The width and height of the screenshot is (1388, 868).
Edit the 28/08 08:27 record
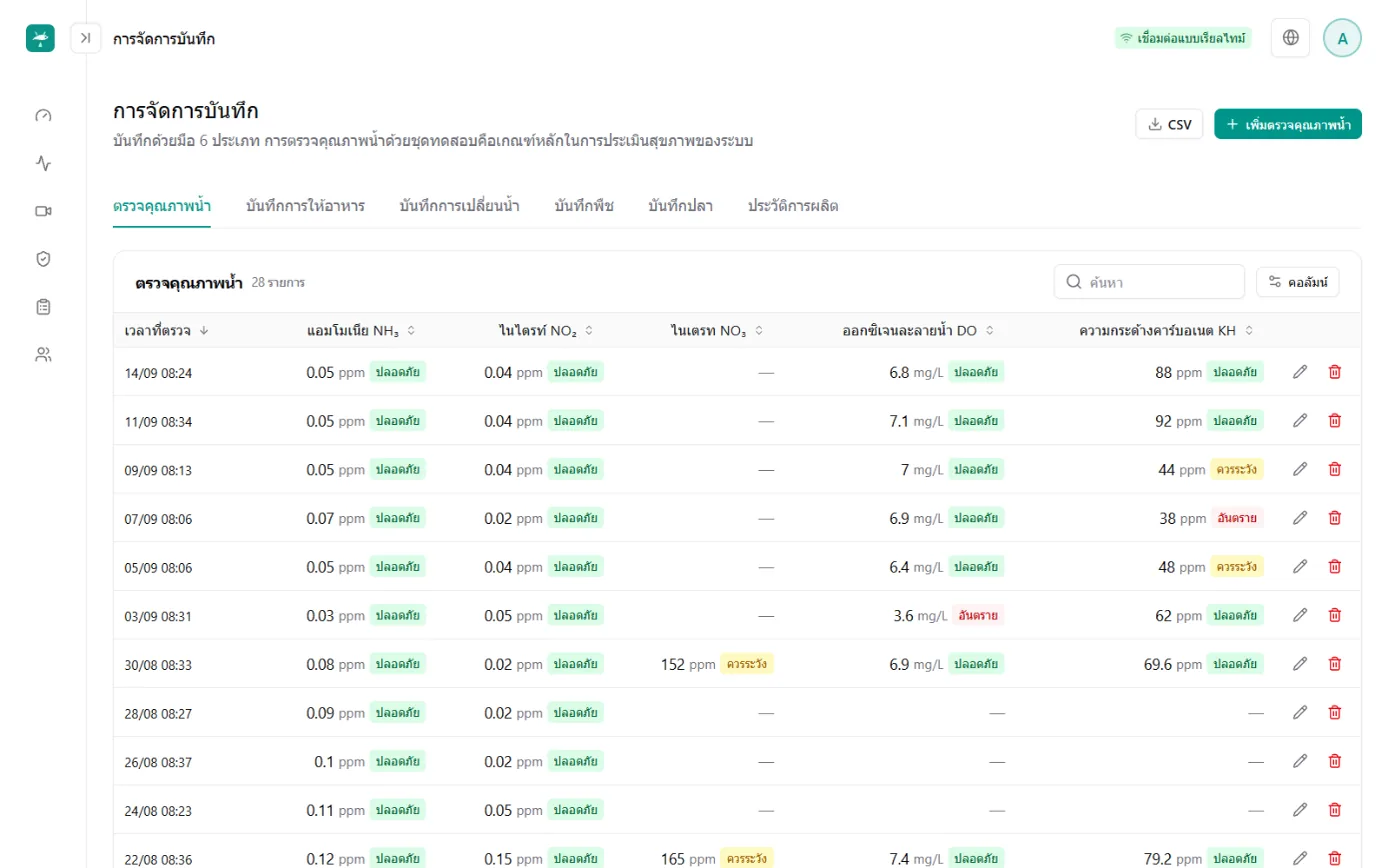point(1300,712)
